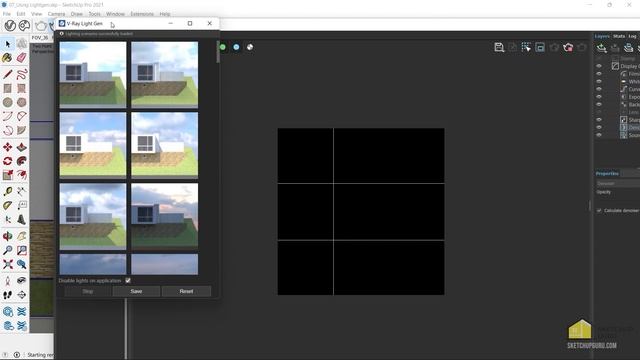Toggle the region render icon
This screenshot has width=640, height=360.
[x=526, y=47]
